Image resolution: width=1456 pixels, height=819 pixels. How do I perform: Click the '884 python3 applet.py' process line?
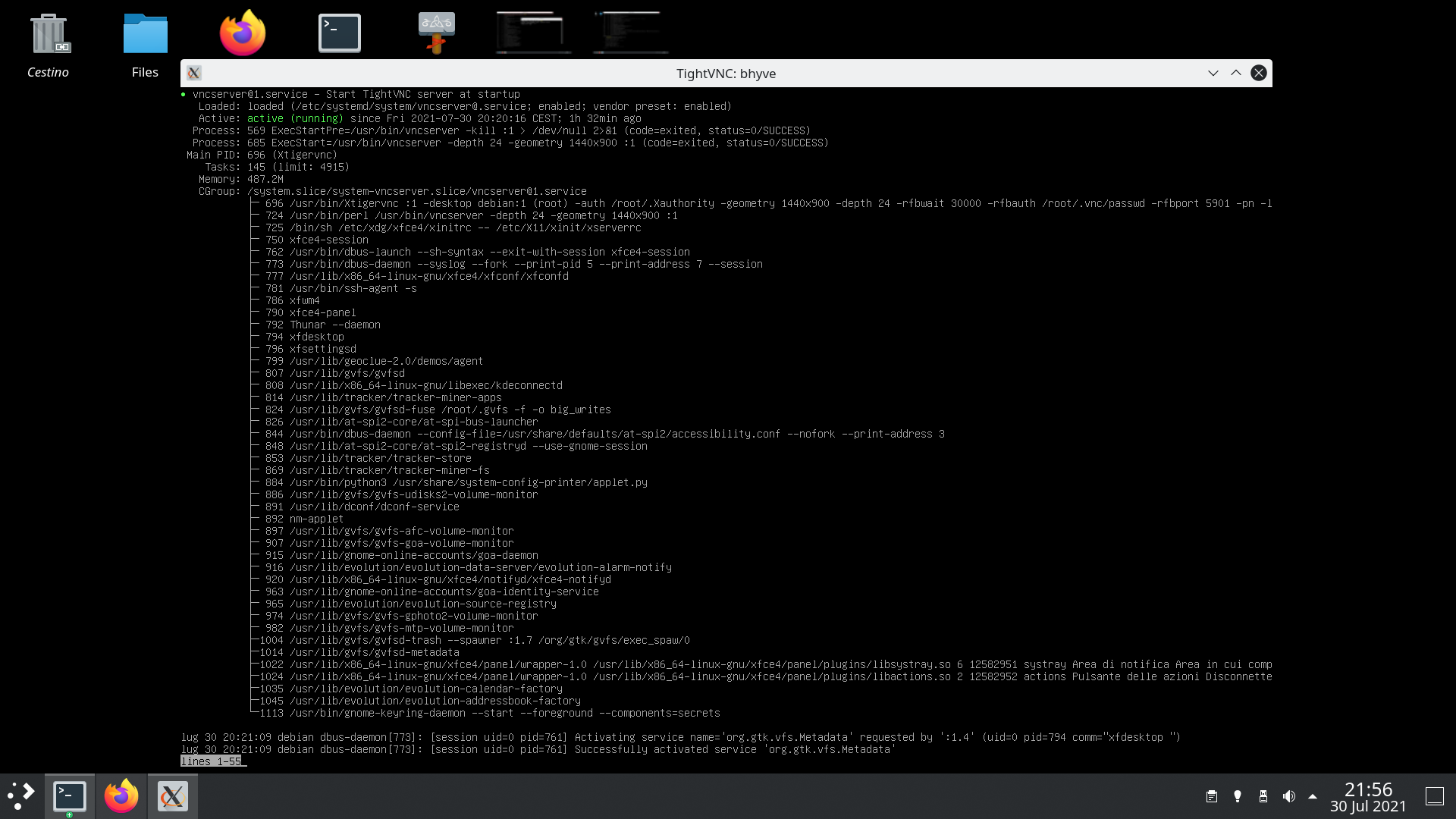457,482
